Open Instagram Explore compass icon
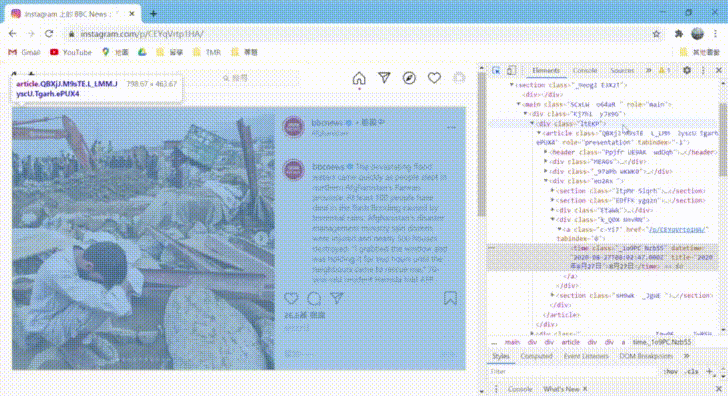 409,78
